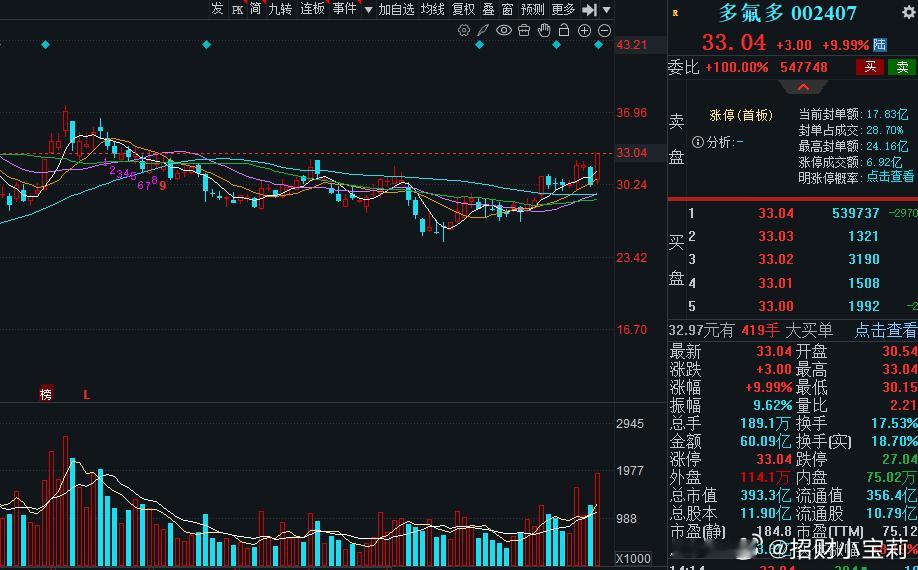Zoom out with minus icon
The width and height of the screenshot is (918, 570).
coord(605,31)
